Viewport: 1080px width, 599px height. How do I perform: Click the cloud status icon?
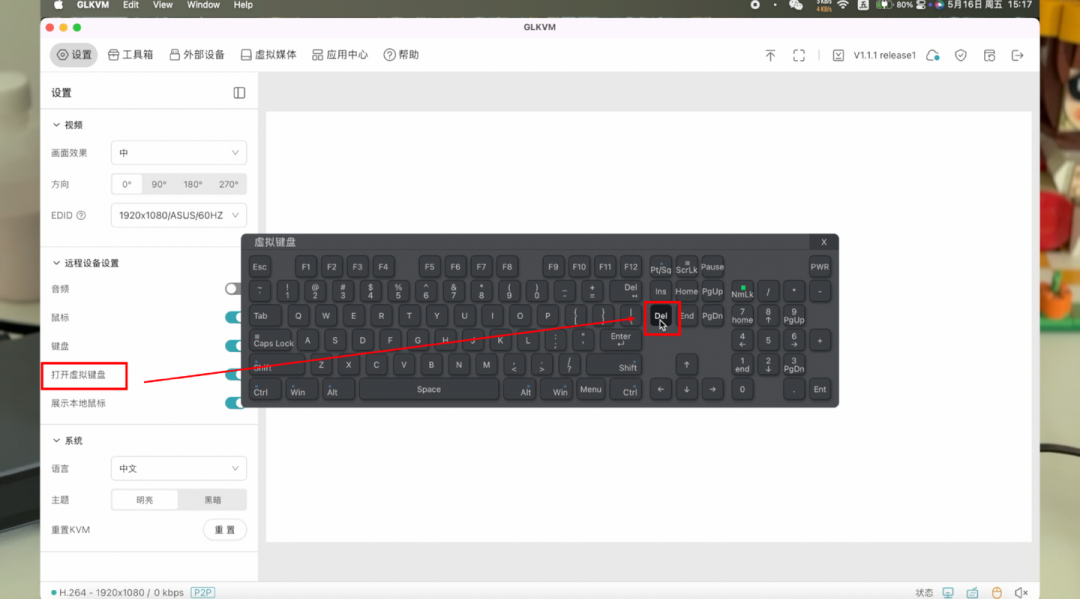(933, 56)
